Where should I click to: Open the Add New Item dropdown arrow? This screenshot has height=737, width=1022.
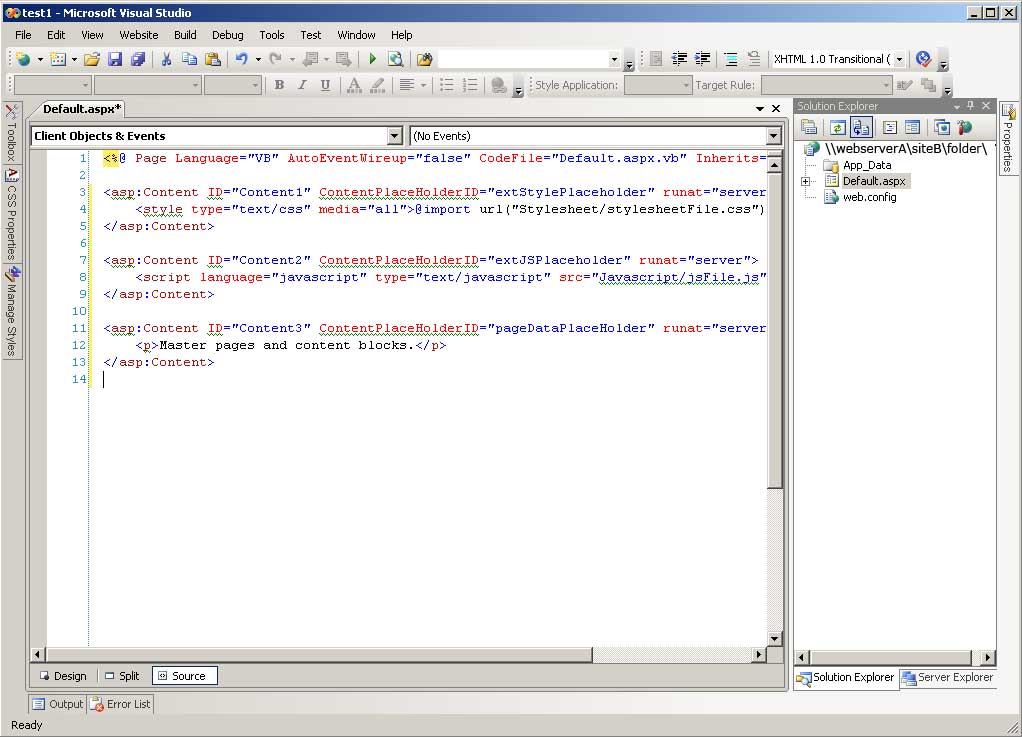click(x=74, y=59)
